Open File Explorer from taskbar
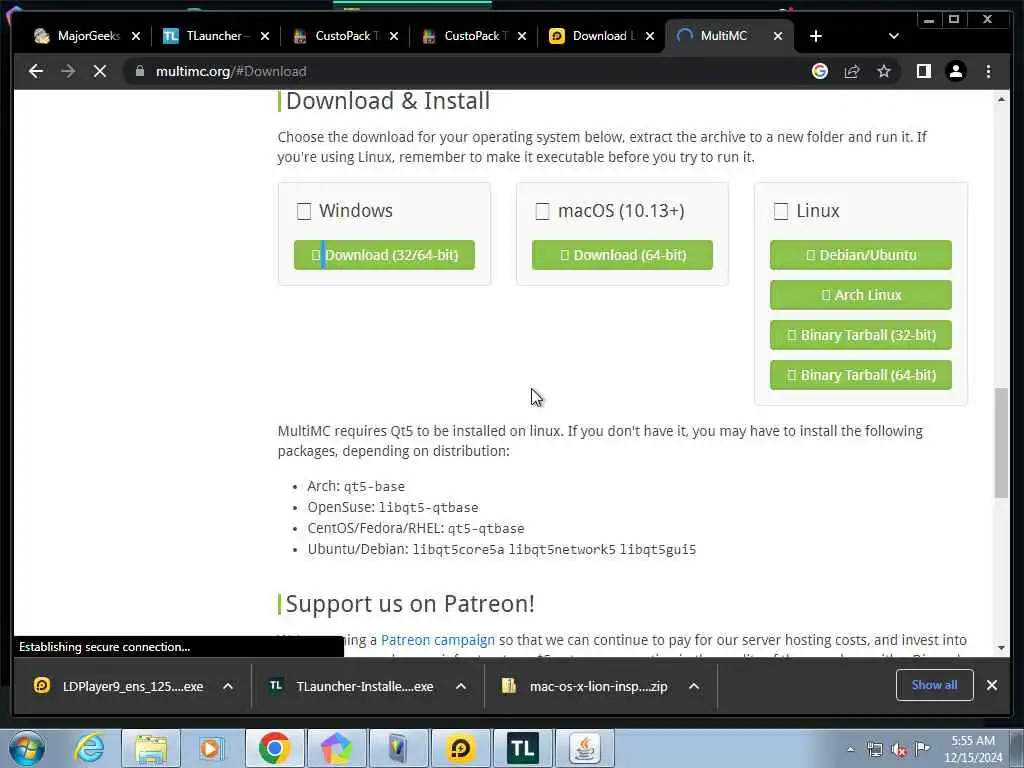1024x768 pixels. [x=151, y=748]
